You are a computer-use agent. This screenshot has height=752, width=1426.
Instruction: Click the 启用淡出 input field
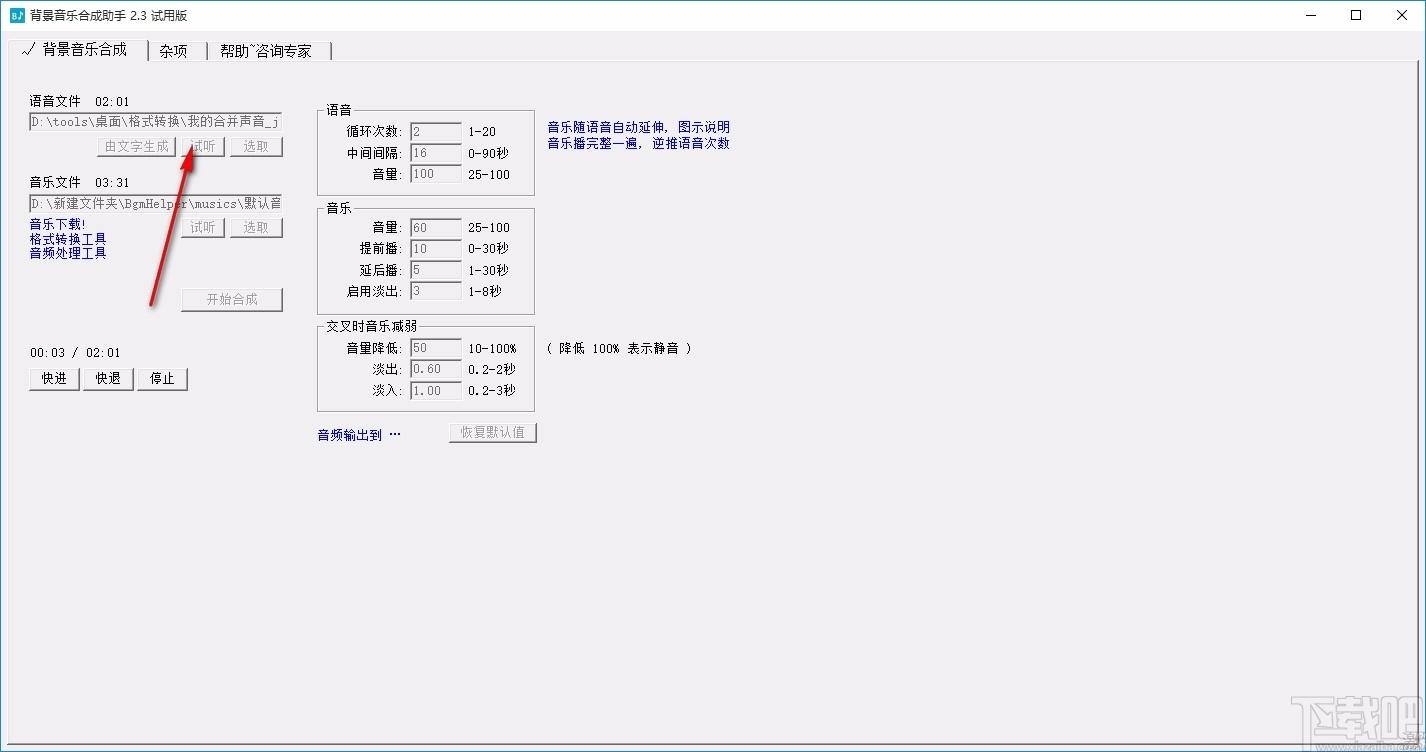tap(436, 291)
